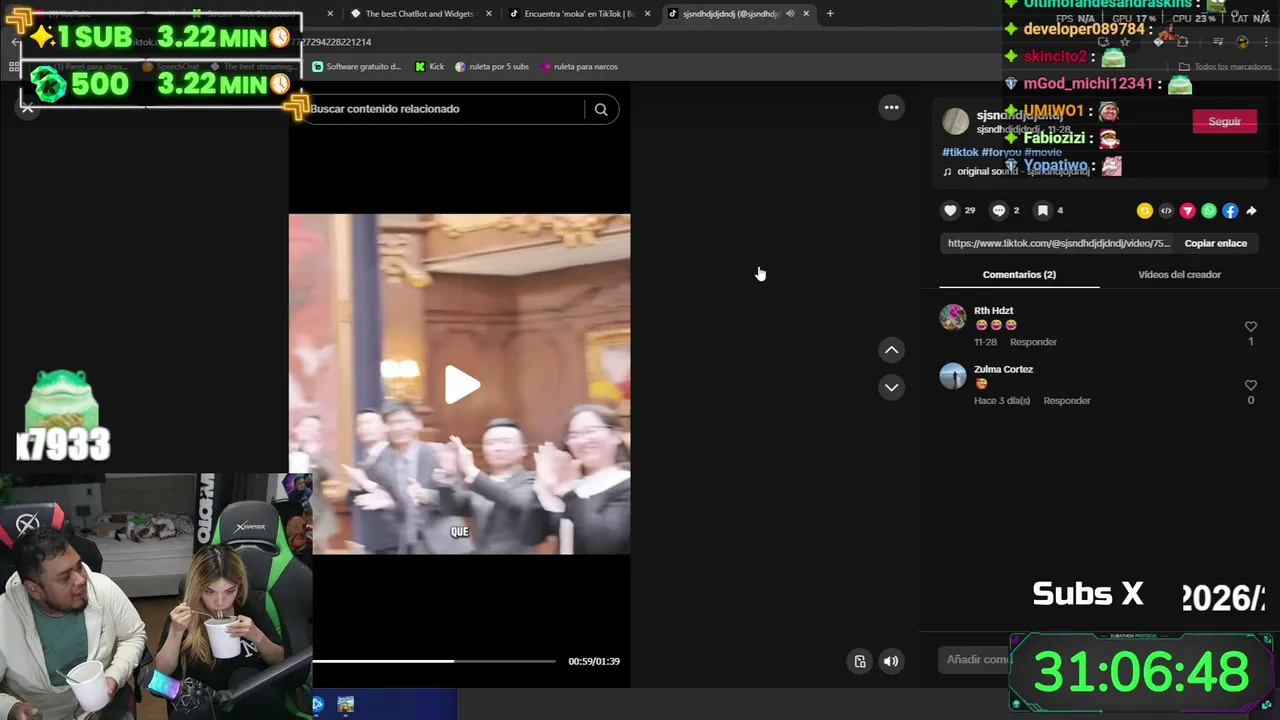Close the video viewer with X
The image size is (1280, 720).
click(28, 108)
